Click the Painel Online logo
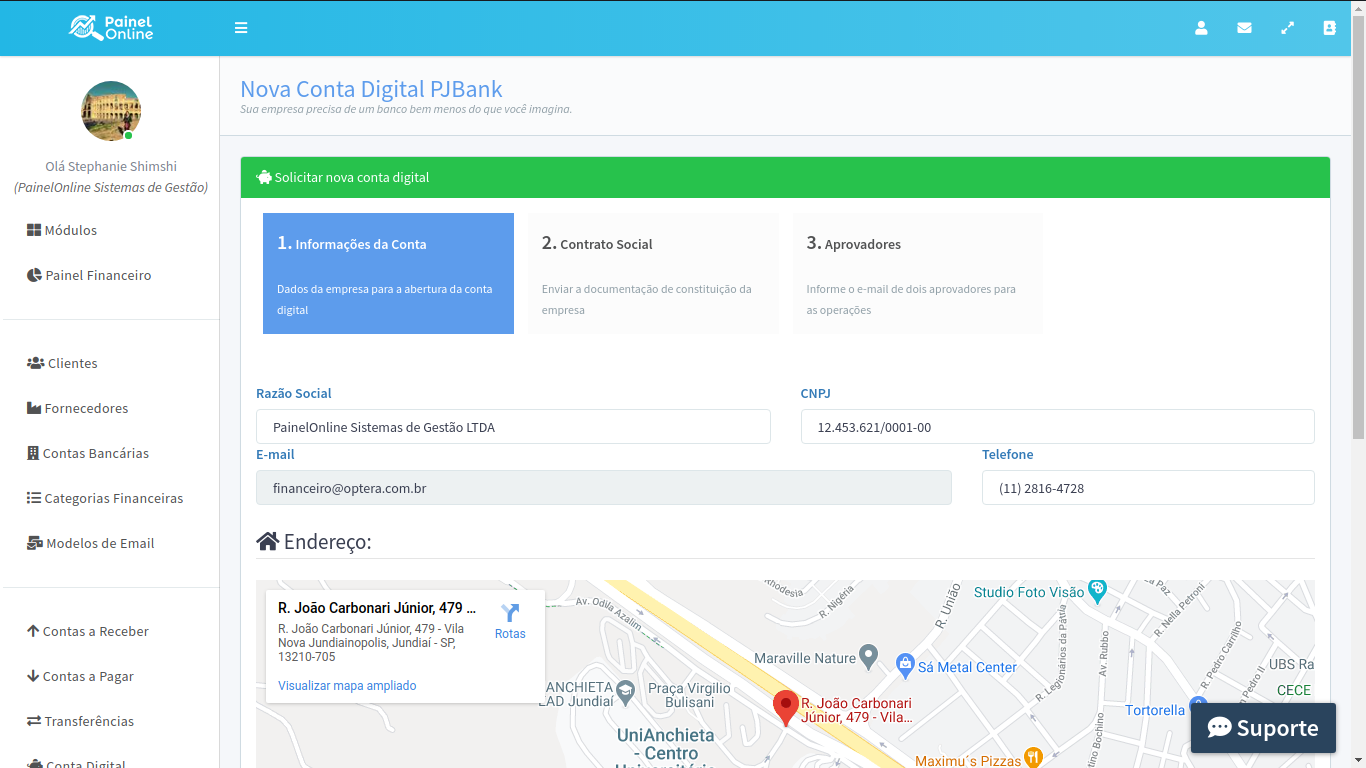1366x768 pixels. (111, 28)
